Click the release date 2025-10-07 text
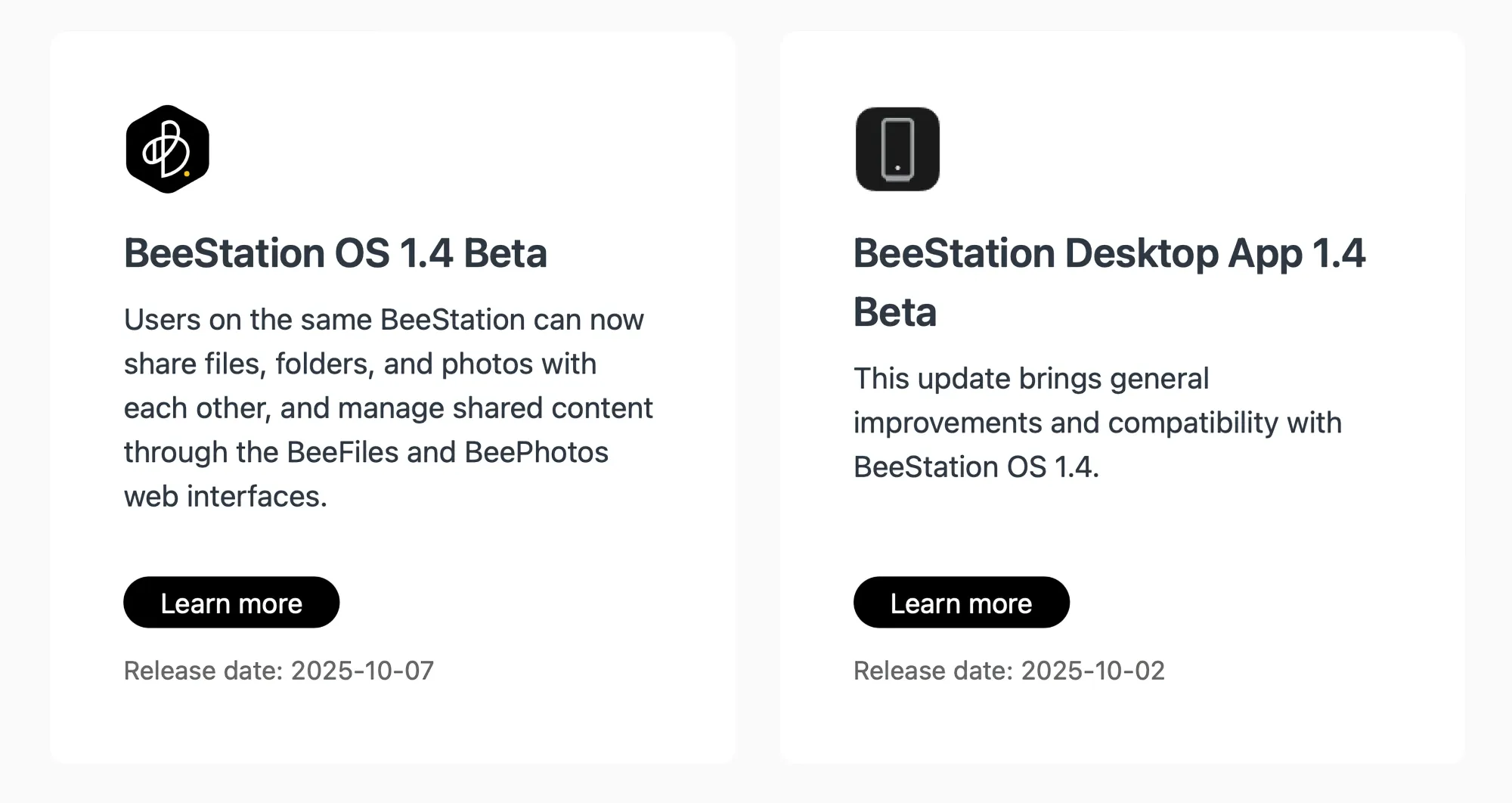 coord(279,671)
